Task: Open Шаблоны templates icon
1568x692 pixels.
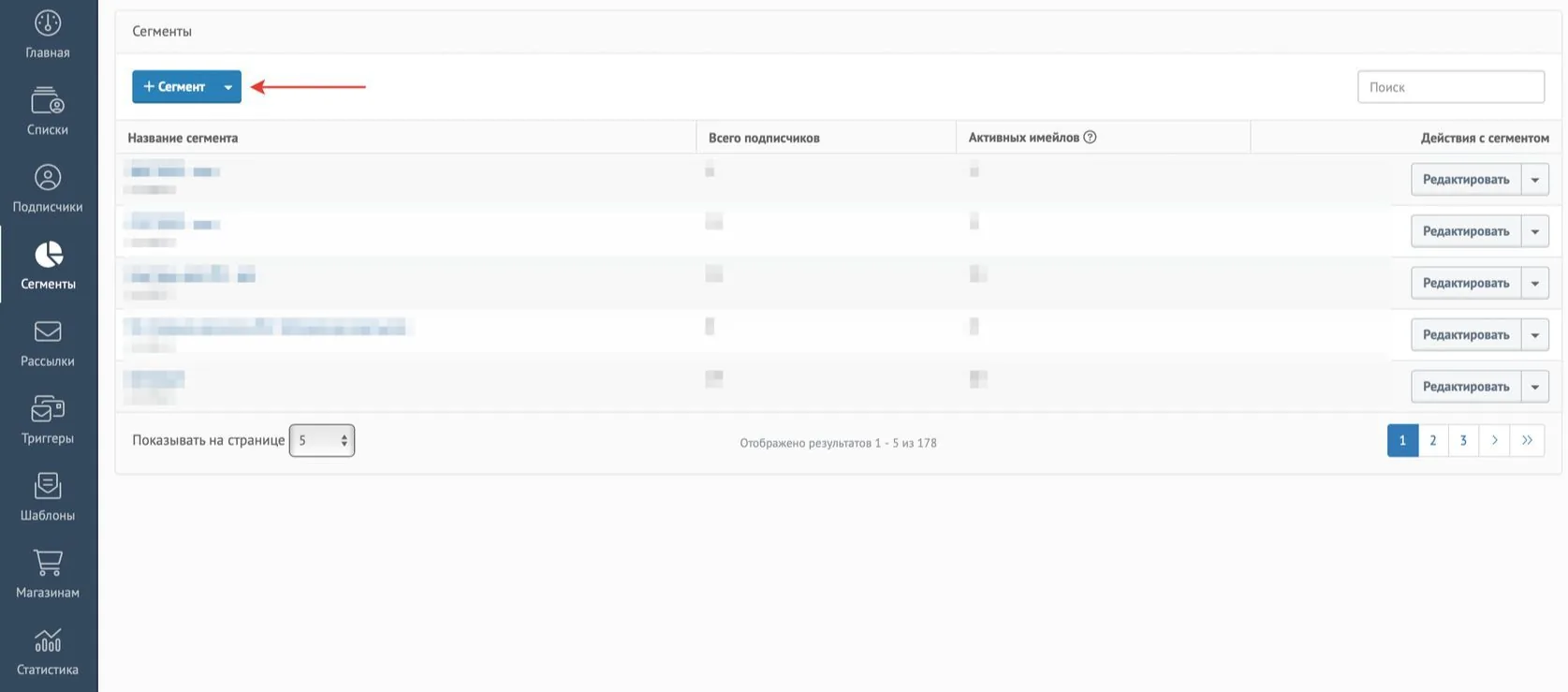Action: [48, 485]
